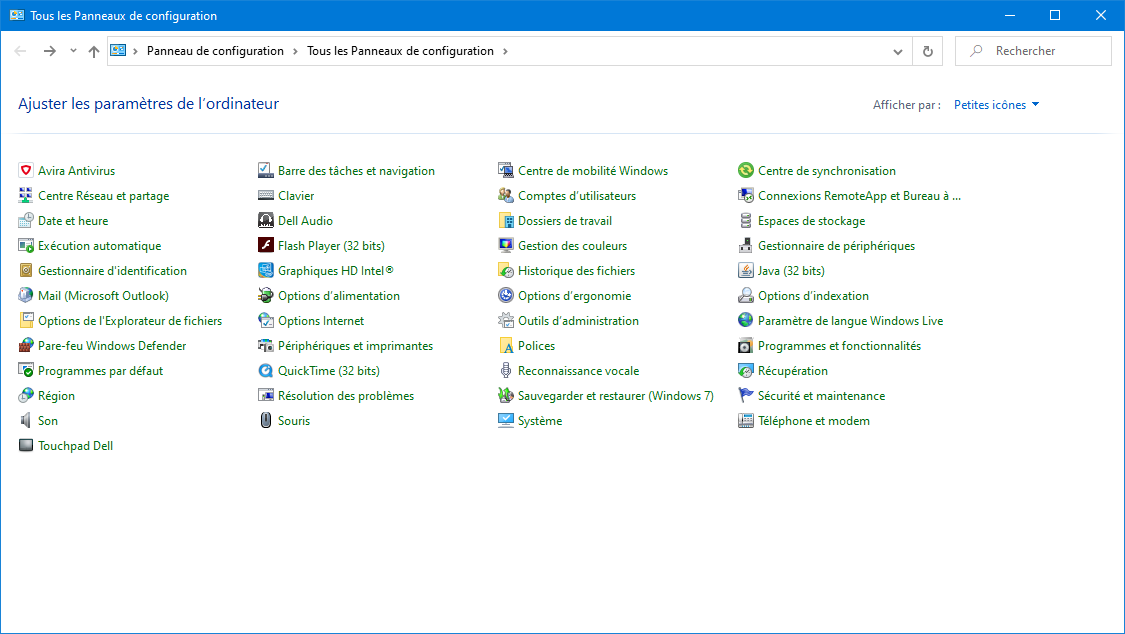The width and height of the screenshot is (1125, 634).
Task: Expand the chevron after Panneau de configuration
Action: tap(295, 51)
